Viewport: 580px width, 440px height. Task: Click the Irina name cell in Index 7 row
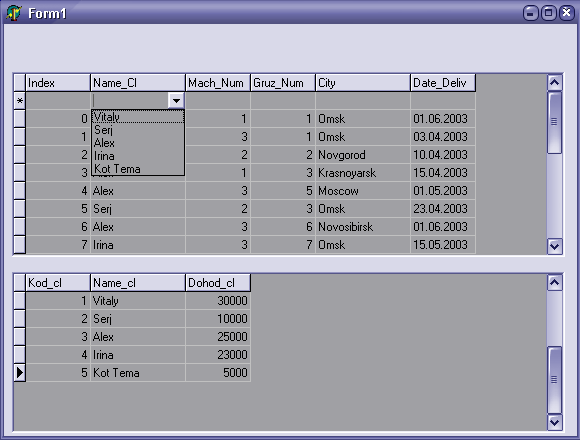(138, 245)
